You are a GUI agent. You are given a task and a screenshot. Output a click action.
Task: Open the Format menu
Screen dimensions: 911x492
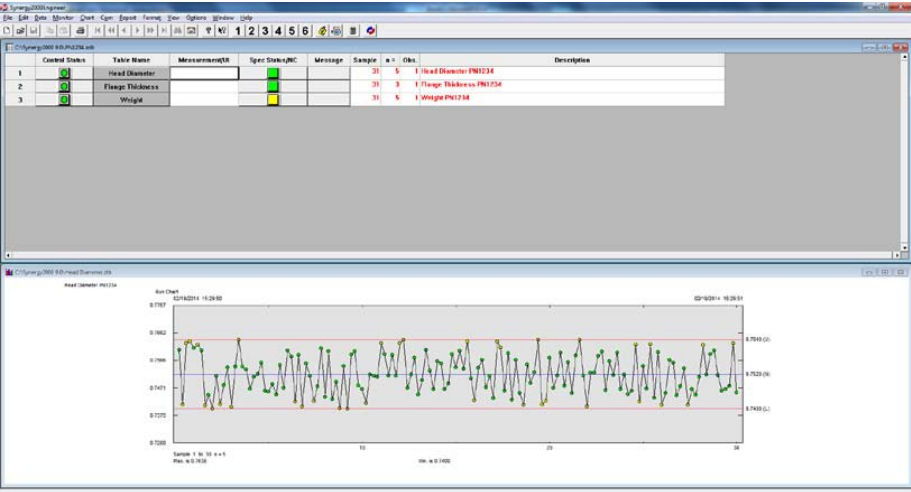[152, 18]
